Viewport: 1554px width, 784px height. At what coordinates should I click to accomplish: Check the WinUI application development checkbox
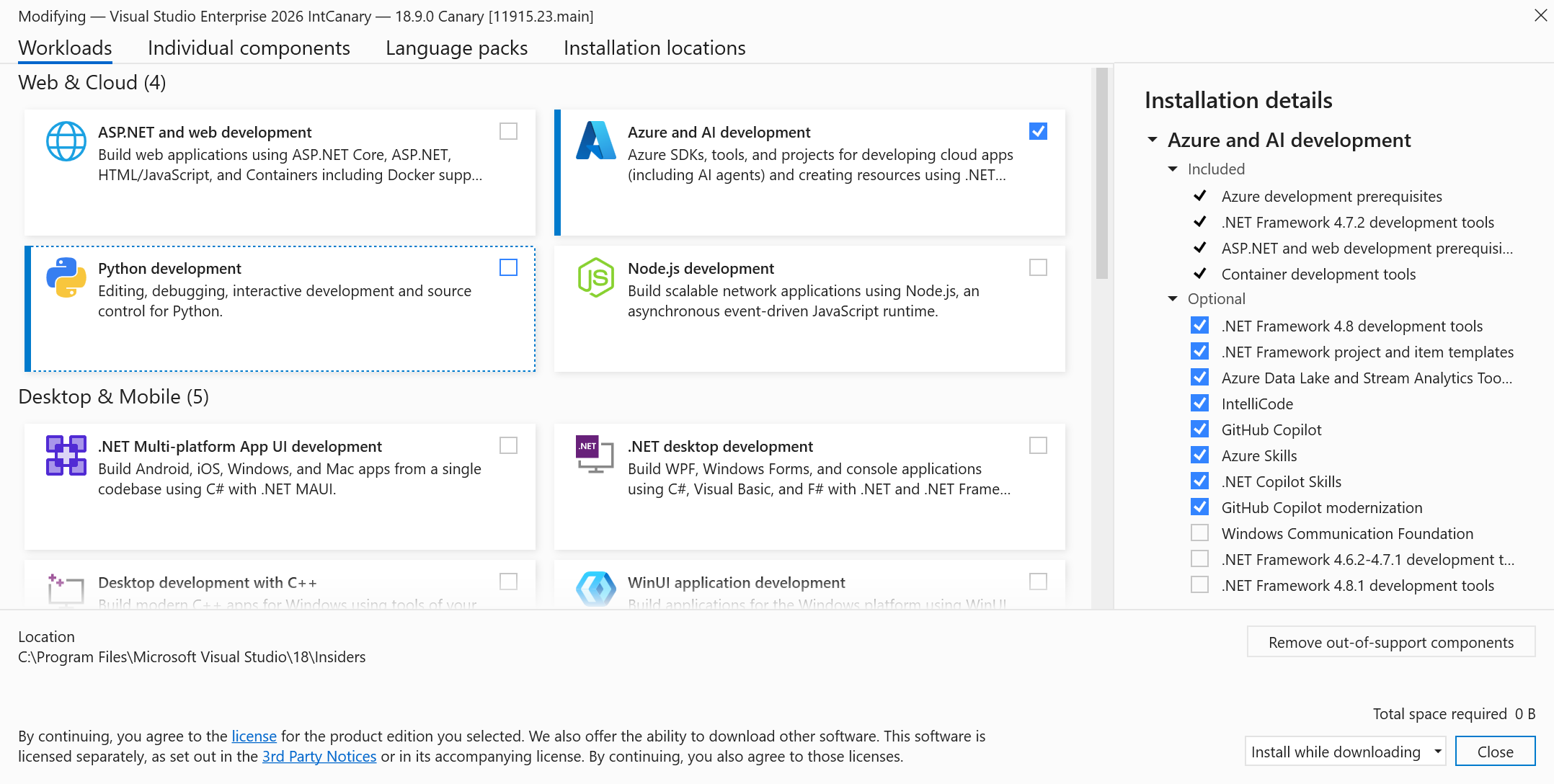click(x=1038, y=582)
